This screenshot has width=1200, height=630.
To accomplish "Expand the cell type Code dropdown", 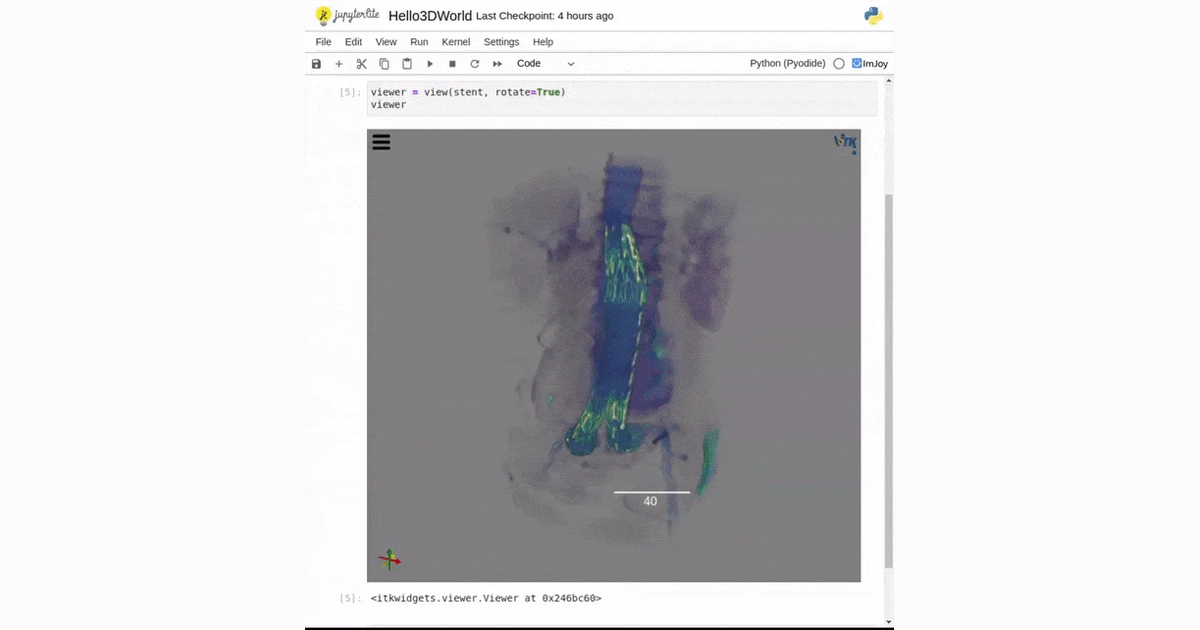I will (x=545, y=64).
